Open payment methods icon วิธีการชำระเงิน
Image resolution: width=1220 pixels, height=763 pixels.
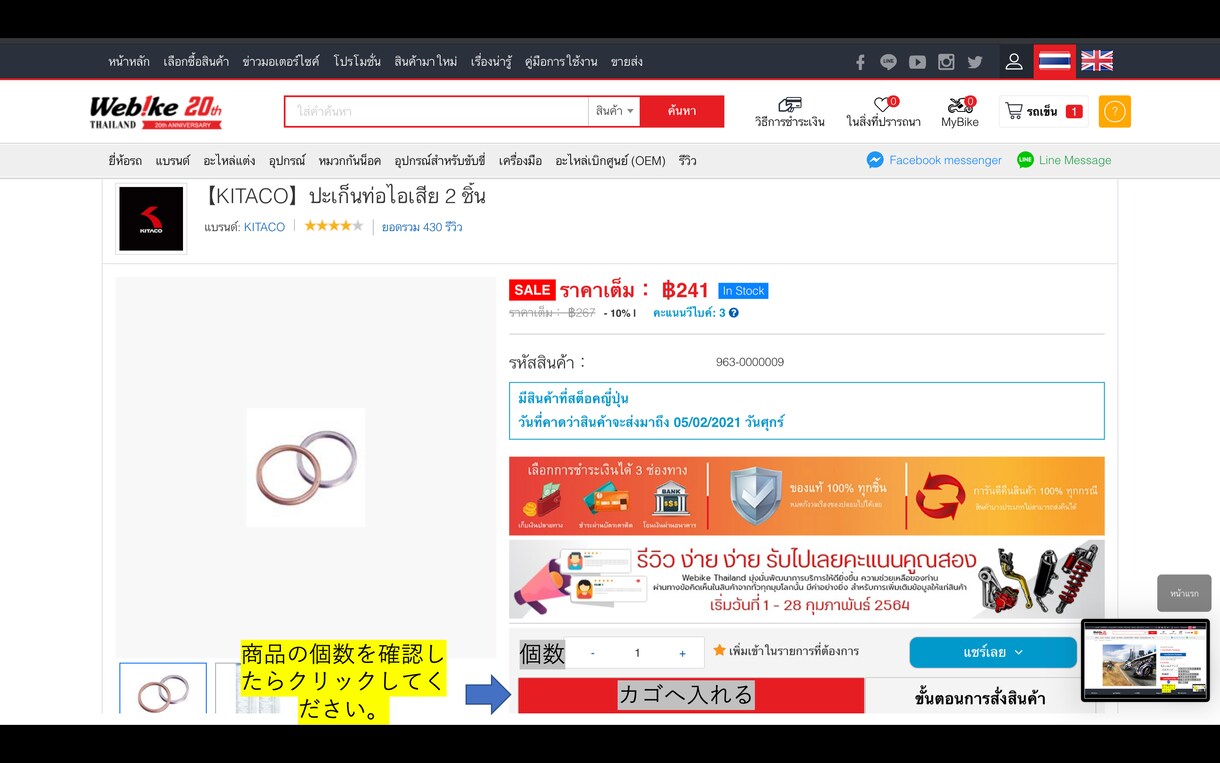pyautogui.click(x=790, y=112)
